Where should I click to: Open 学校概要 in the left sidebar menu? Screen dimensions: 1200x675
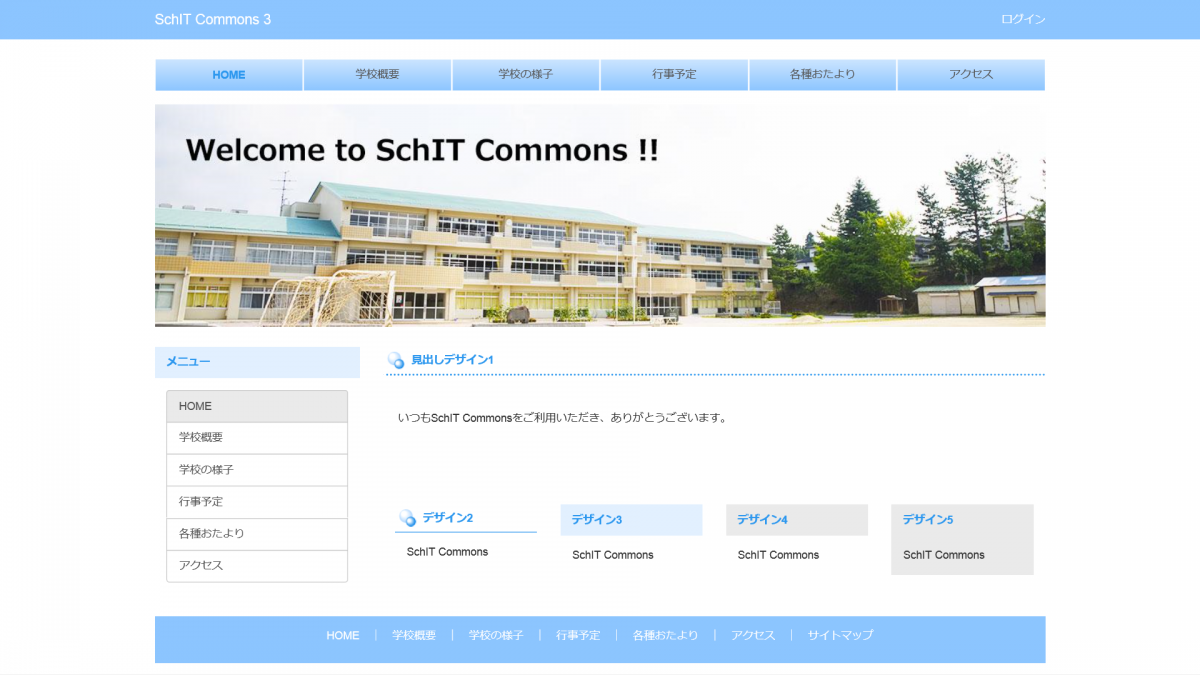point(257,438)
